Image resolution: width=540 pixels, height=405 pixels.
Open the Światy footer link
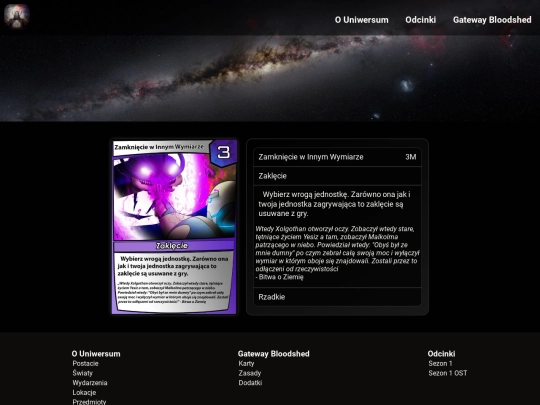(83, 373)
